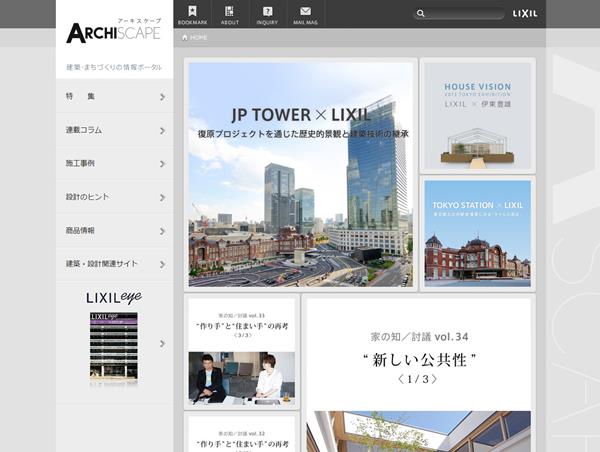Expand the chevron beside 施工事例
600x452 pixels.
coord(163,164)
